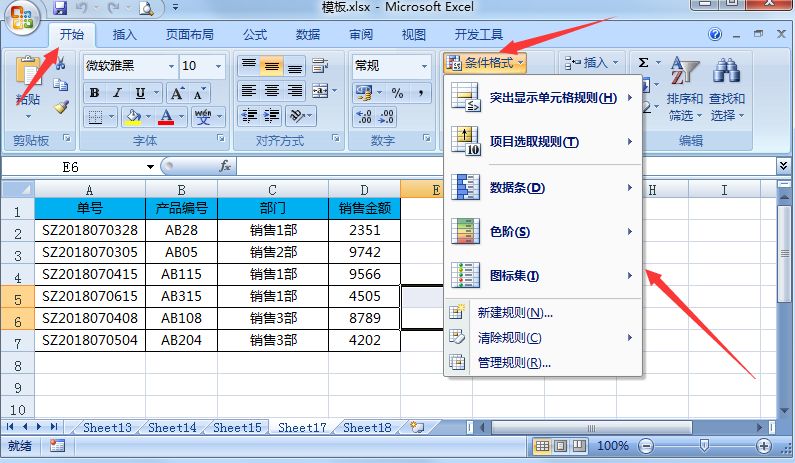
Task: Apply the yellow fill color bucket
Action: click(x=133, y=117)
